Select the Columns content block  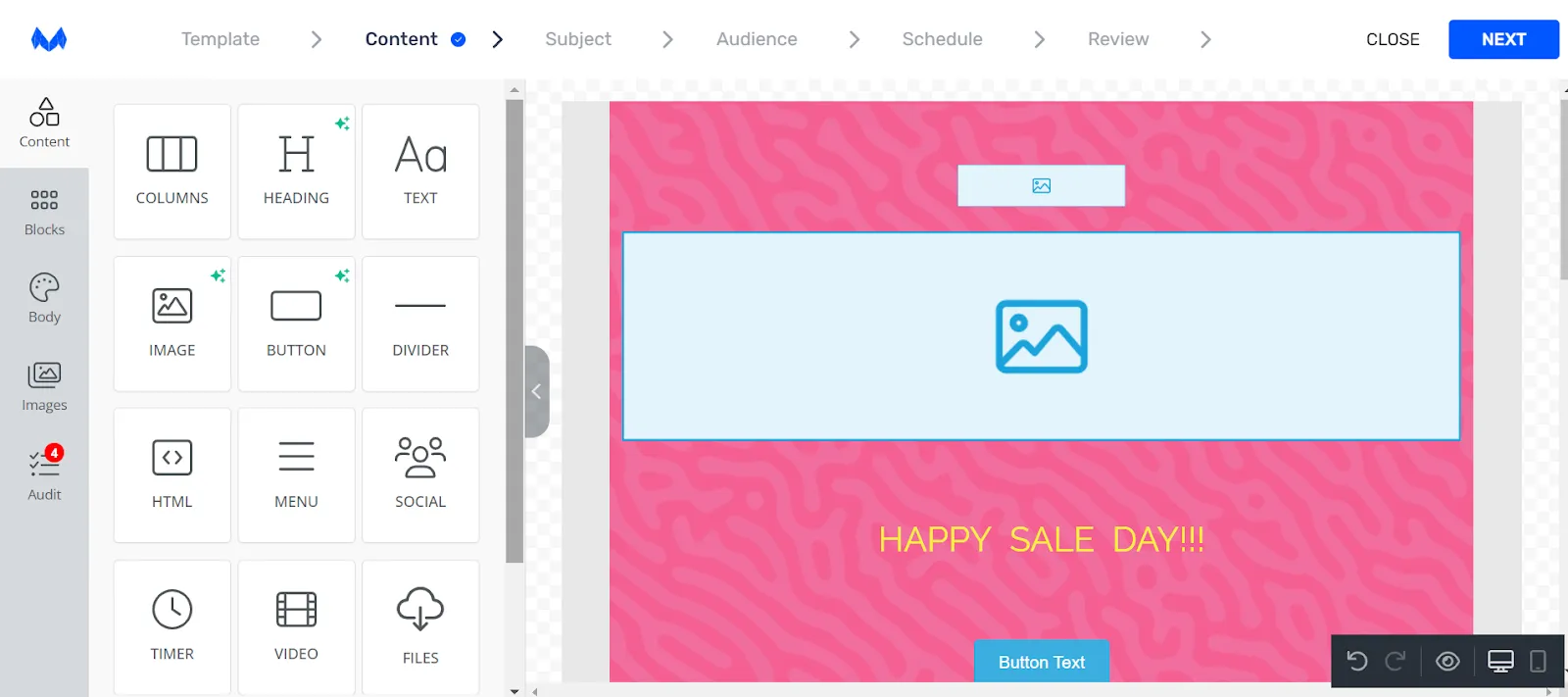[172, 172]
